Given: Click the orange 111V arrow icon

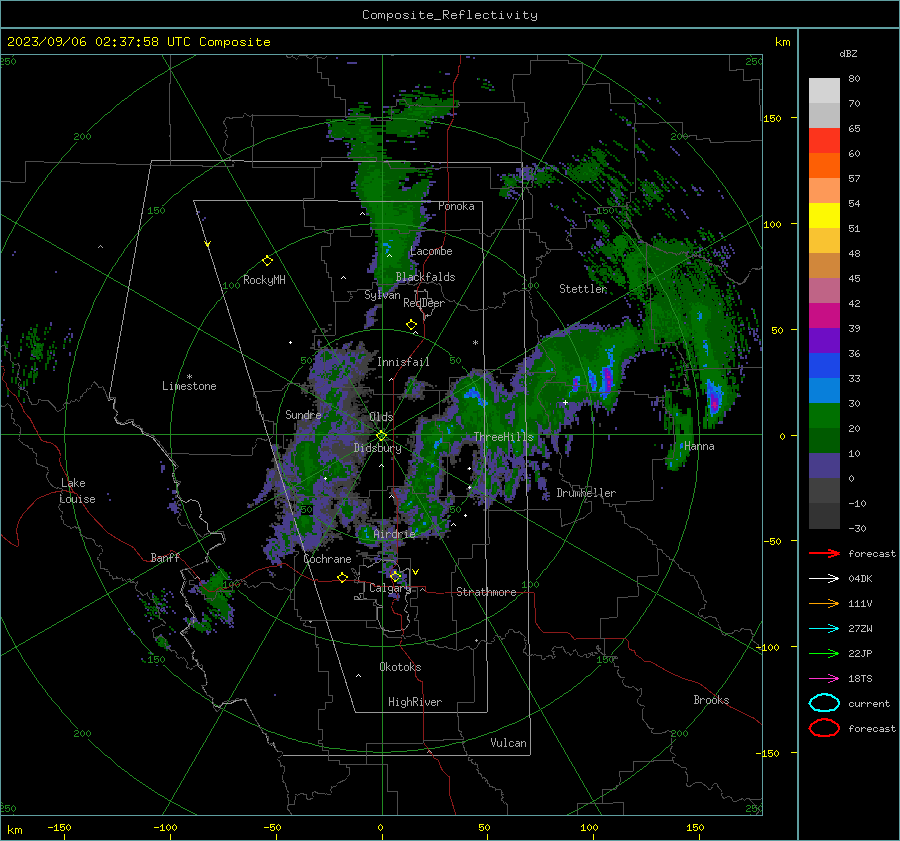Looking at the screenshot, I should tap(824, 603).
